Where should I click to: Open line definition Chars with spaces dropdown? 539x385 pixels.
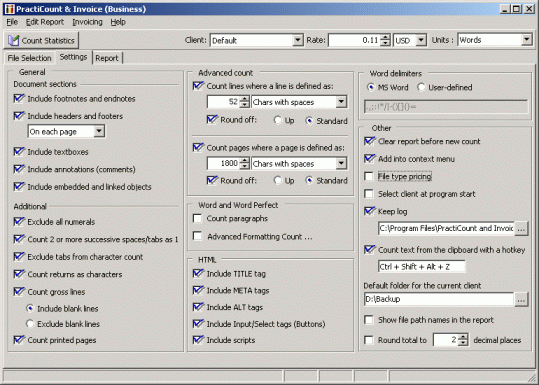pos(341,102)
